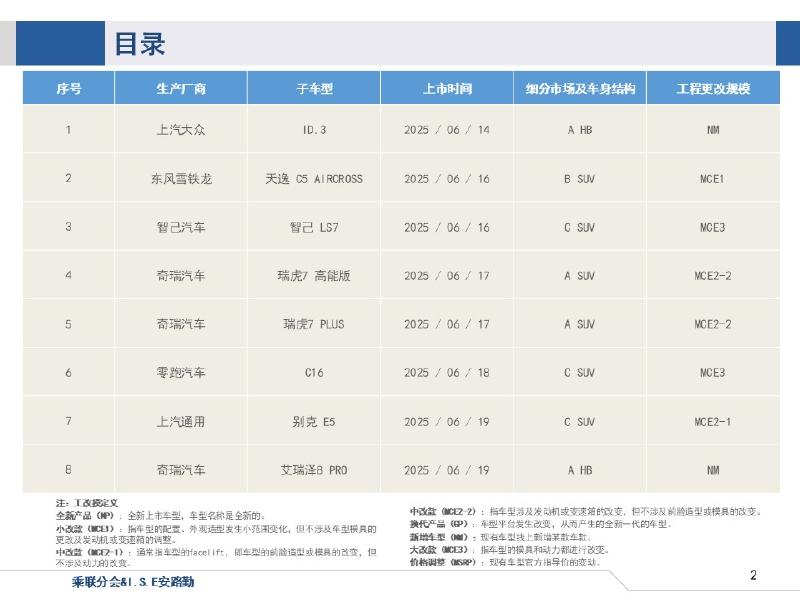
Task: Click the 上汽通用 manufacturer cell
Action: (x=181, y=421)
